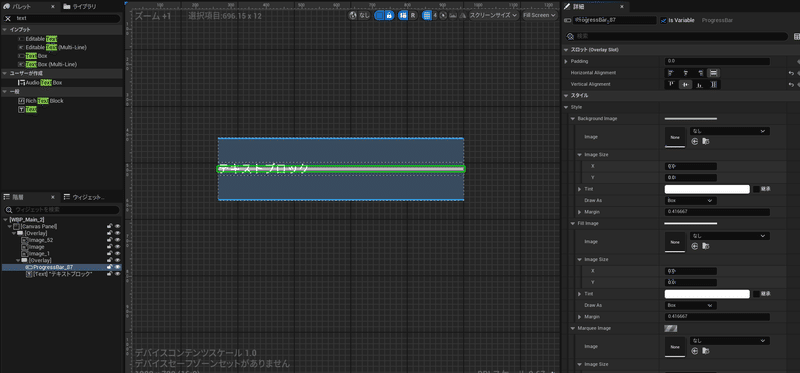
Task: Lock the Text widget in hierarchy
Action: coord(110,274)
